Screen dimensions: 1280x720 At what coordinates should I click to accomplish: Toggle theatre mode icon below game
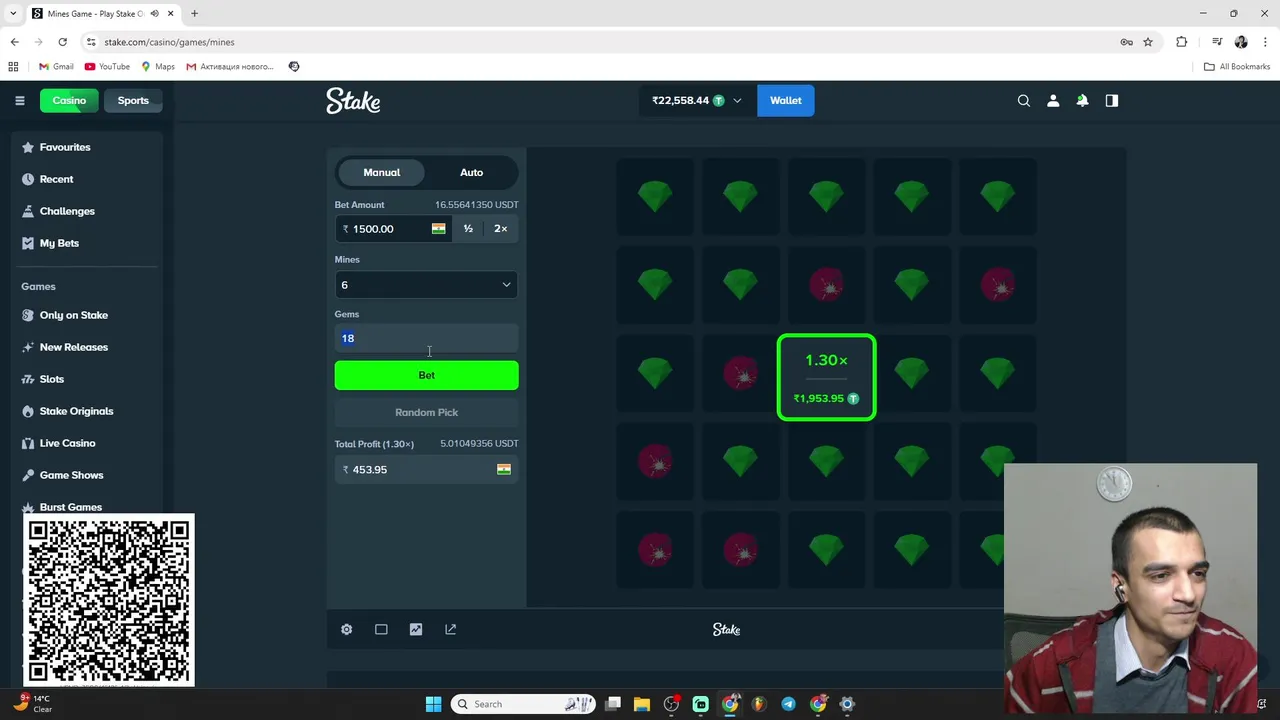pos(381,629)
